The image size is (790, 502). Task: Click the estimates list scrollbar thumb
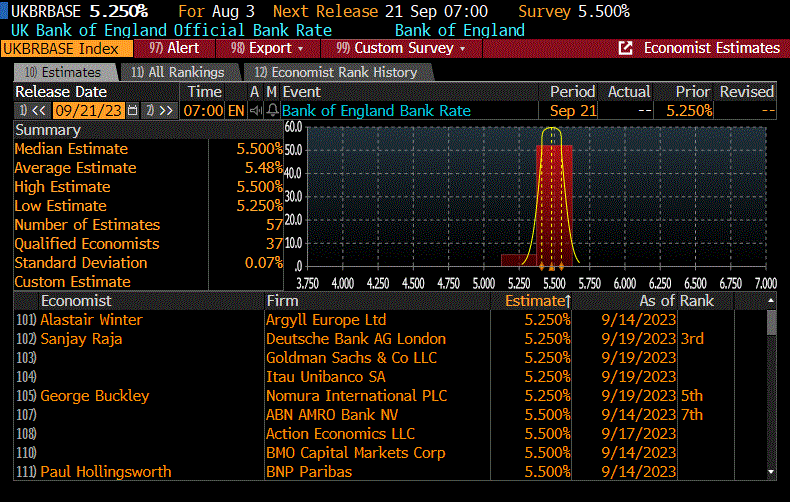[x=771, y=323]
